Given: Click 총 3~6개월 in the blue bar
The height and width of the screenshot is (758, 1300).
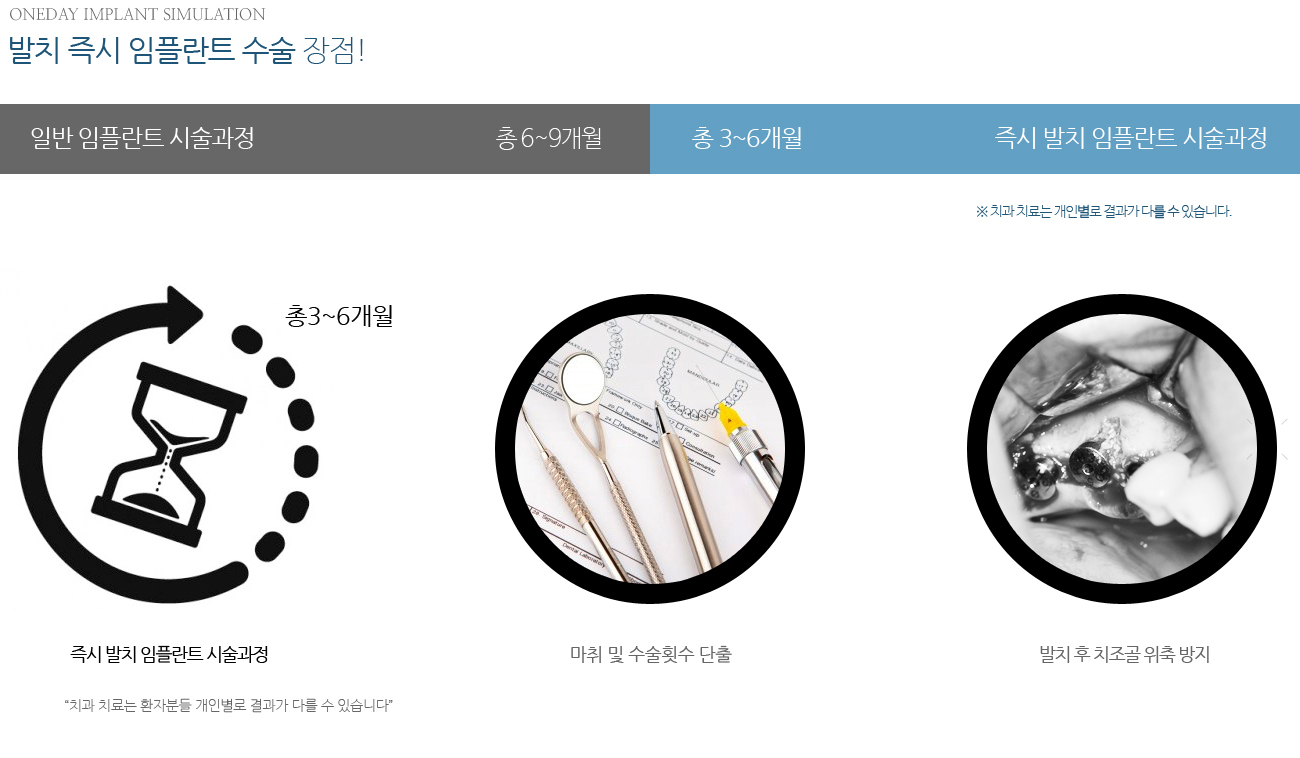Looking at the screenshot, I should (747, 138).
